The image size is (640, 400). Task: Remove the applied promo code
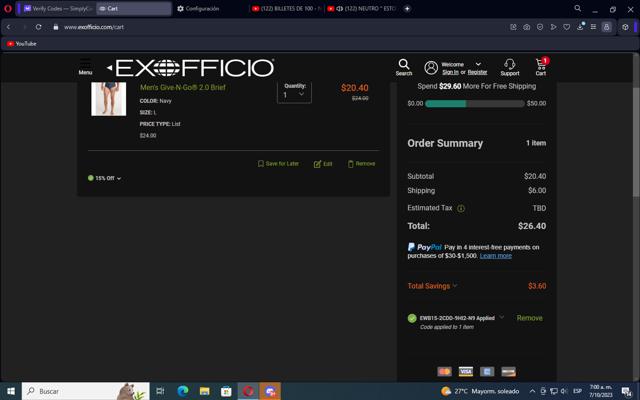tap(529, 318)
